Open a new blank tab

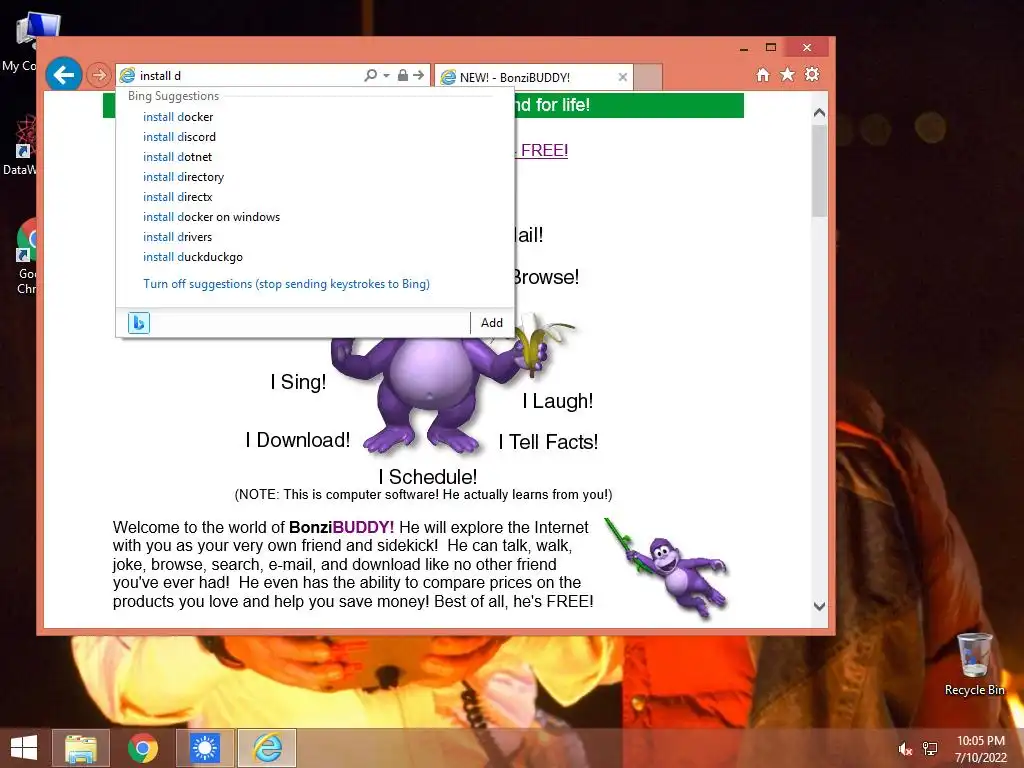pyautogui.click(x=648, y=77)
